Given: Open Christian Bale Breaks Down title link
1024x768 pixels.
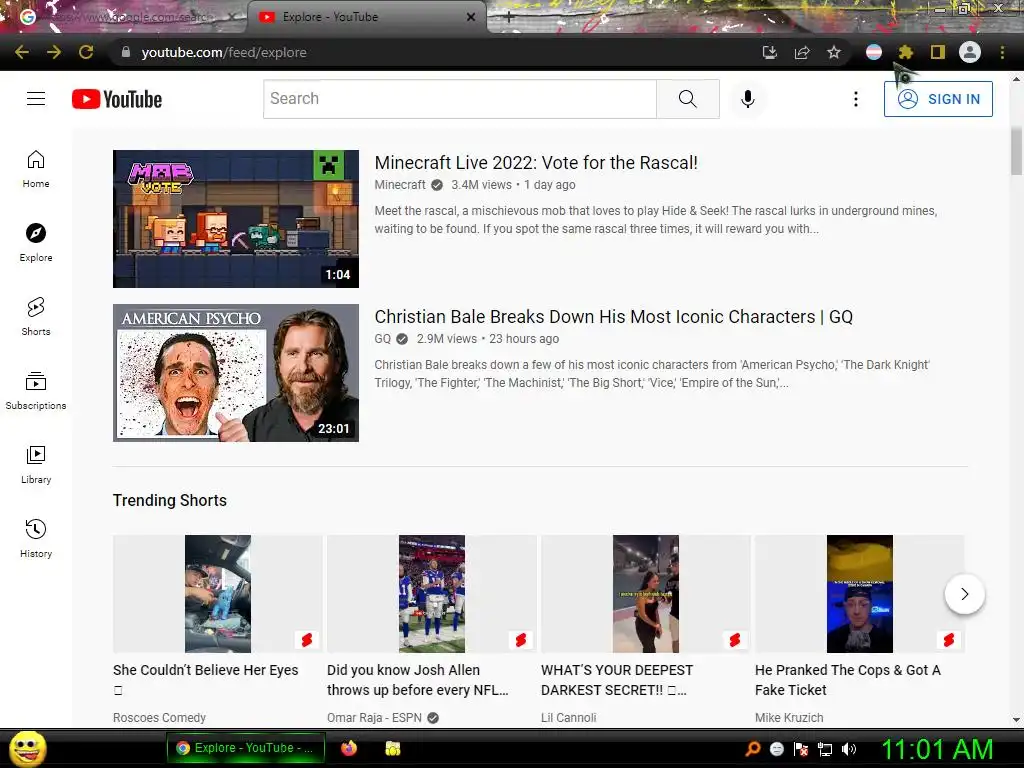Looking at the screenshot, I should [x=614, y=317].
